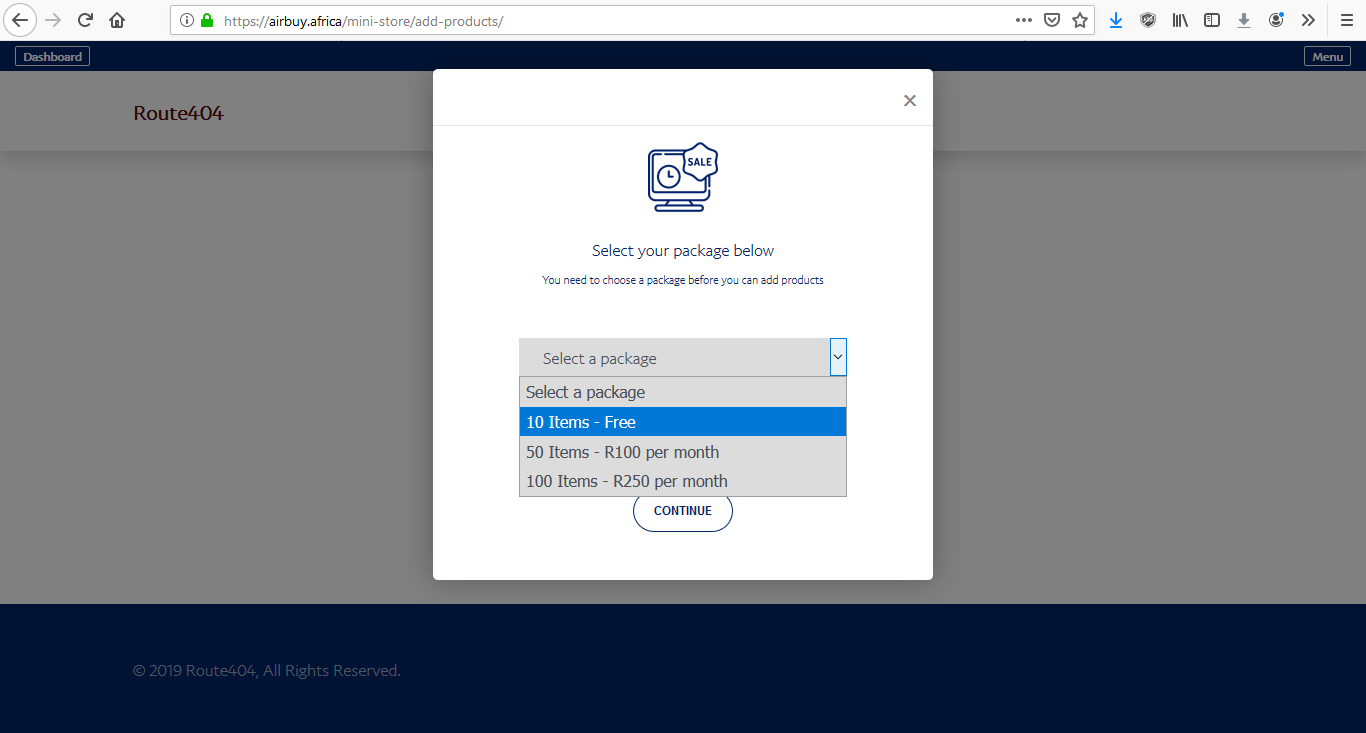Open the Firefox account icon
This screenshot has width=1366, height=733.
1276,20
